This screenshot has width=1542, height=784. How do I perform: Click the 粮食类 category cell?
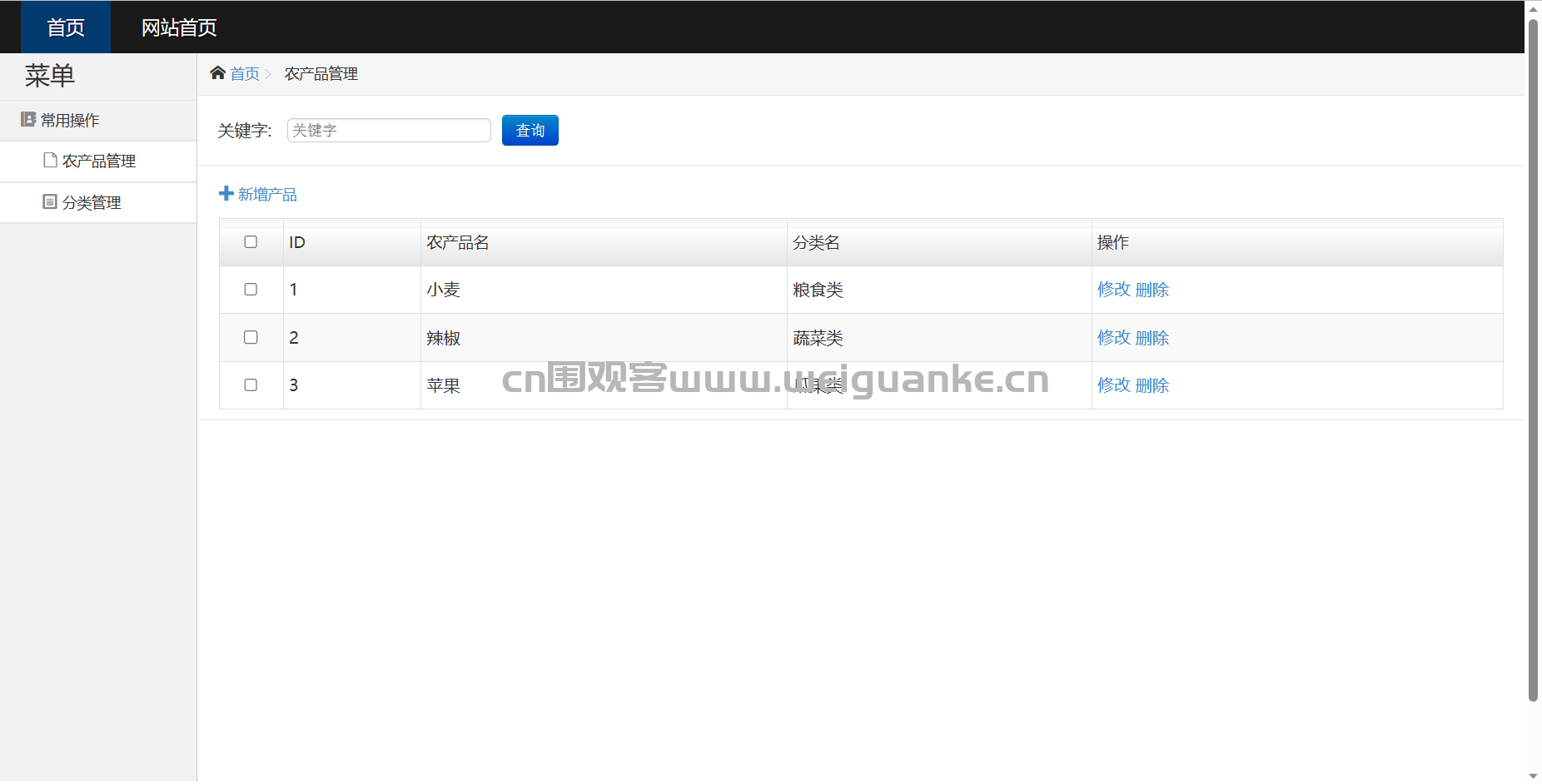(x=939, y=290)
